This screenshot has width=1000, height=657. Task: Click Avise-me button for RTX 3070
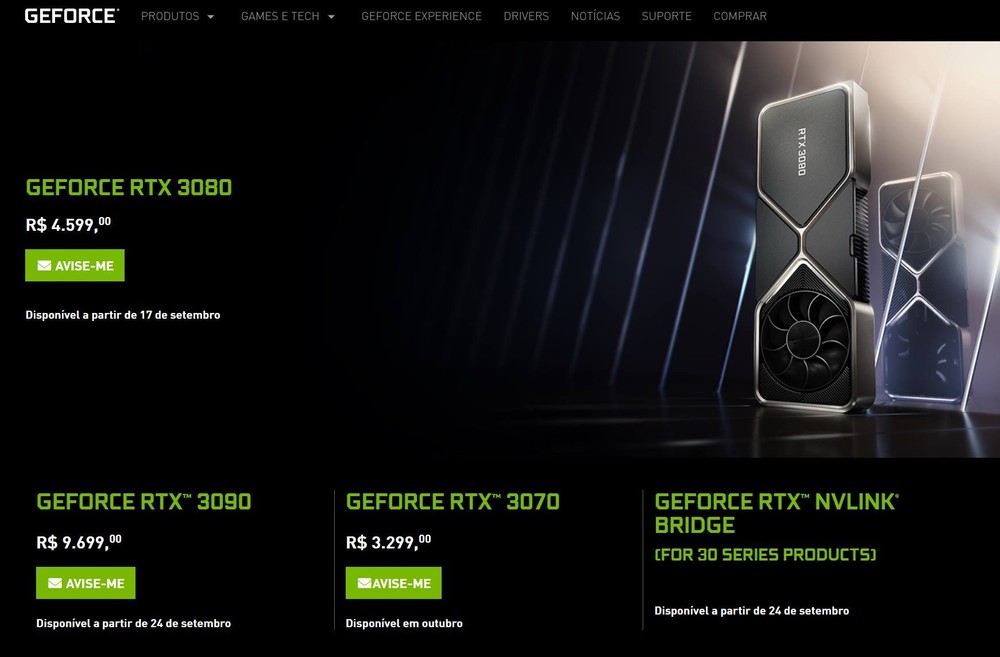(x=393, y=583)
